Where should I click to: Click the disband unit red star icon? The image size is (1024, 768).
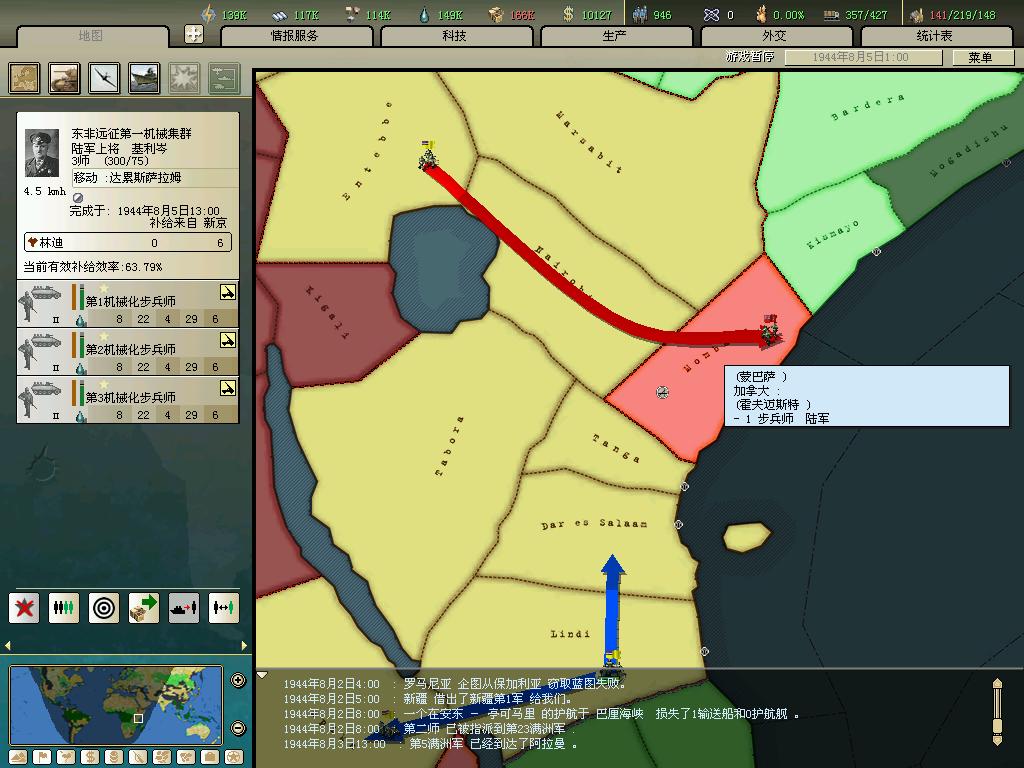pos(24,607)
